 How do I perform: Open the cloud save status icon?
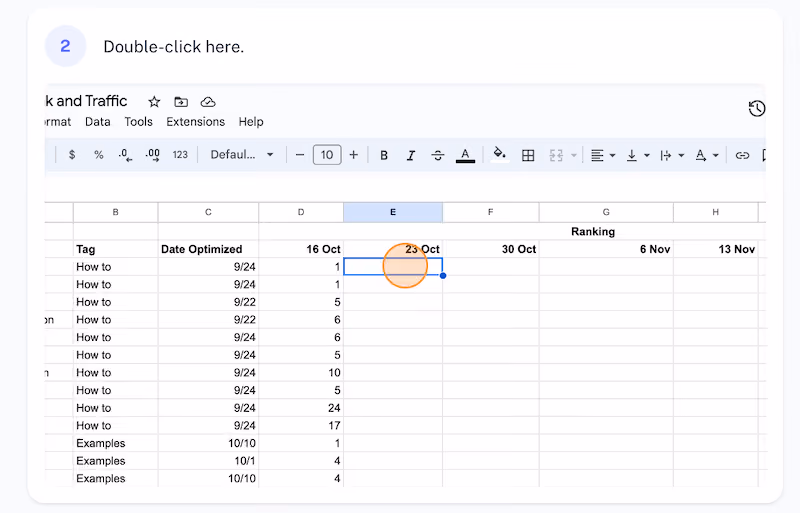tap(208, 102)
